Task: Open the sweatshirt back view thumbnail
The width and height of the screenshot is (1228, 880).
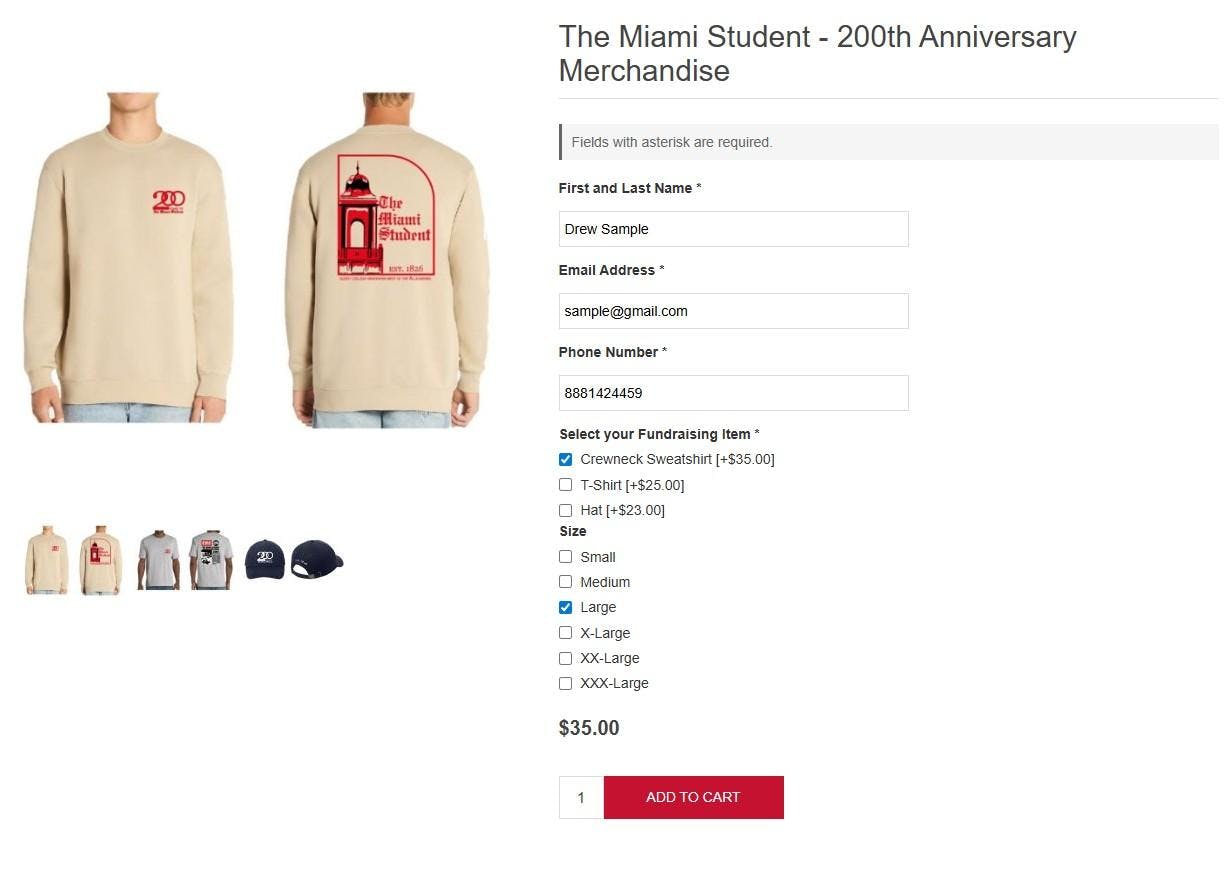Action: pyautogui.click(x=100, y=560)
